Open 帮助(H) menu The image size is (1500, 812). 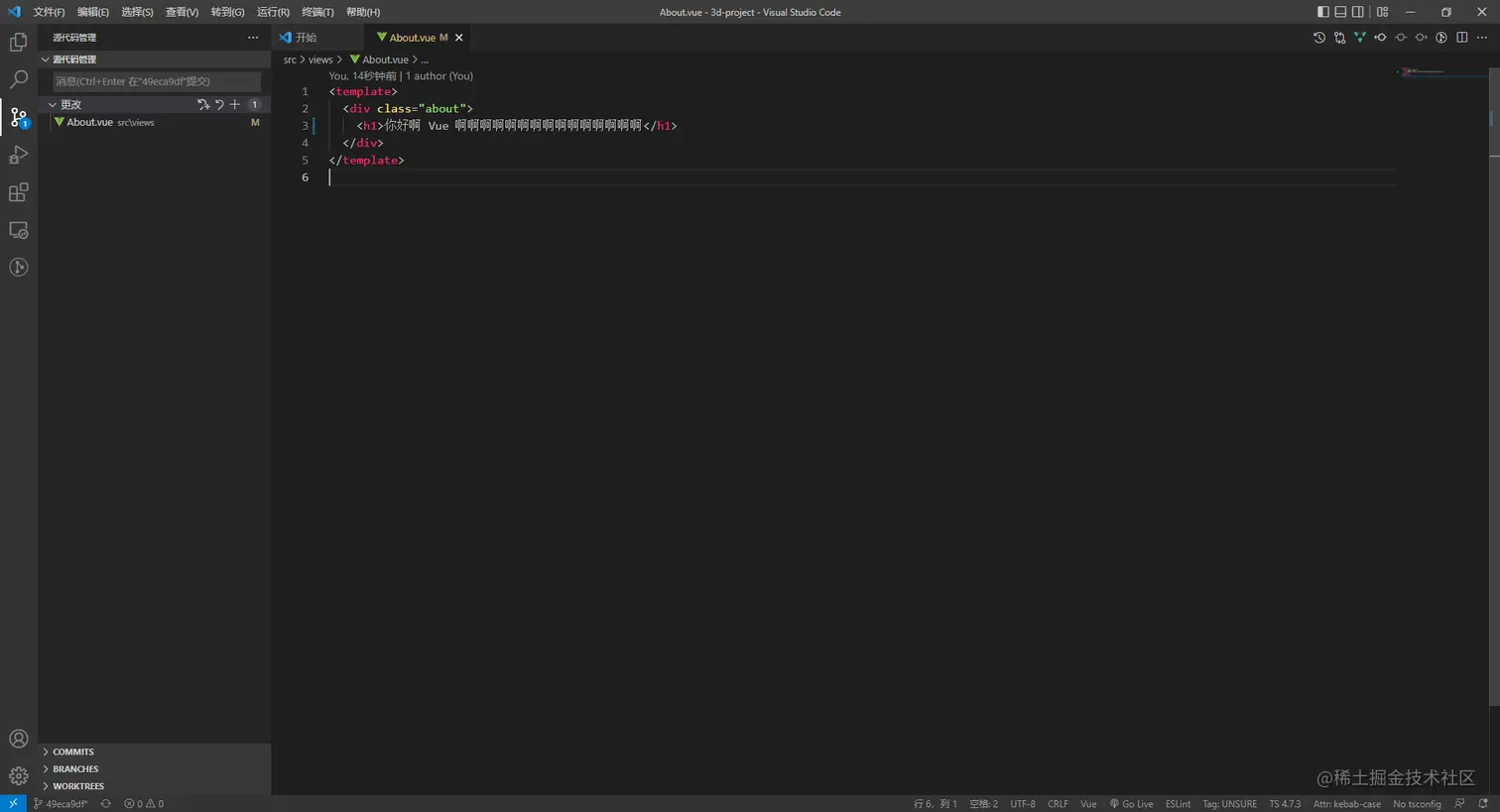tap(363, 12)
